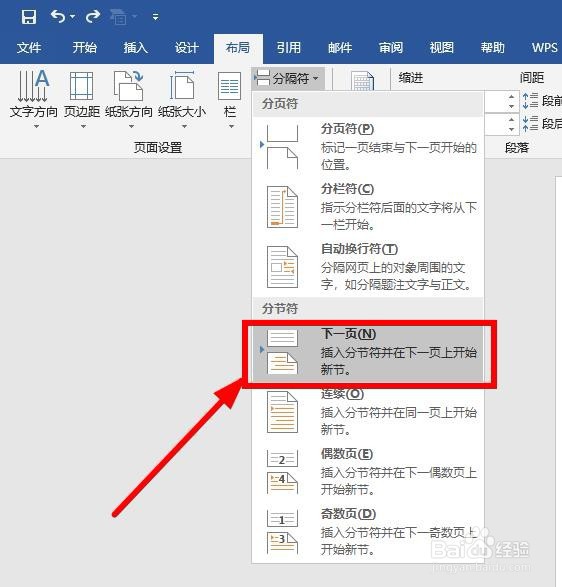
Task: Decrease upper indent spinner down arrow
Action: 511,106
